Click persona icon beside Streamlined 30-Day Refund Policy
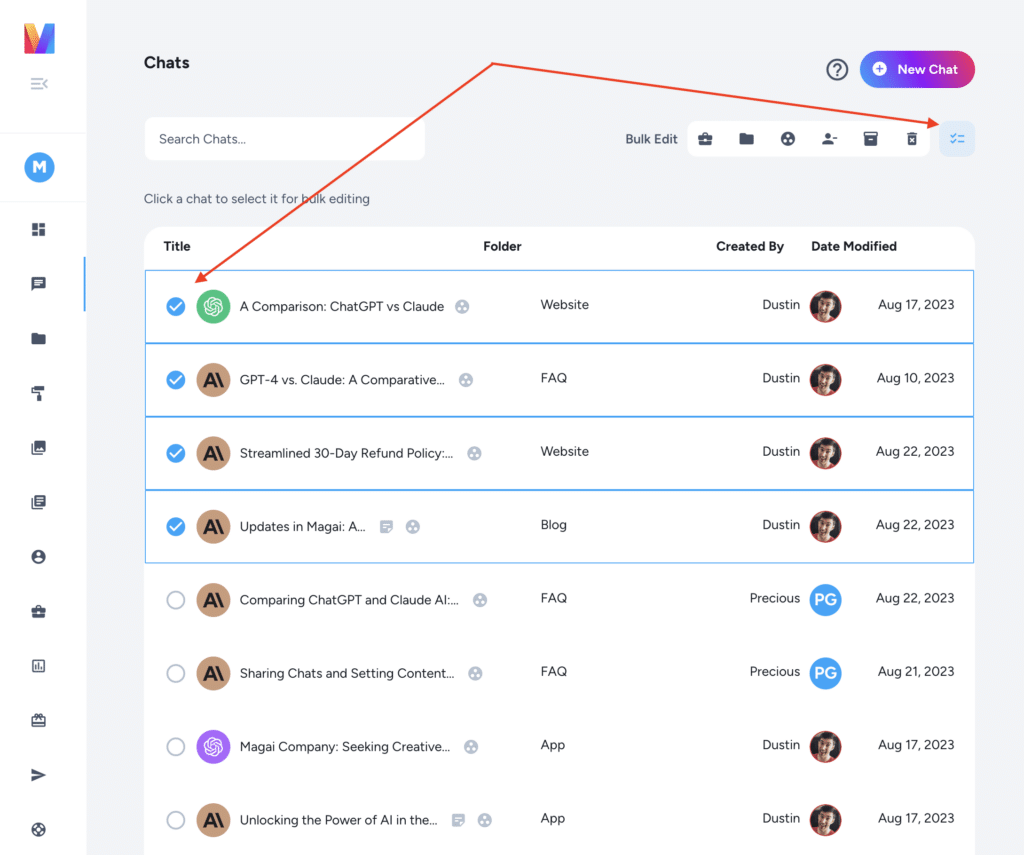Image resolution: width=1024 pixels, height=855 pixels. coord(475,453)
